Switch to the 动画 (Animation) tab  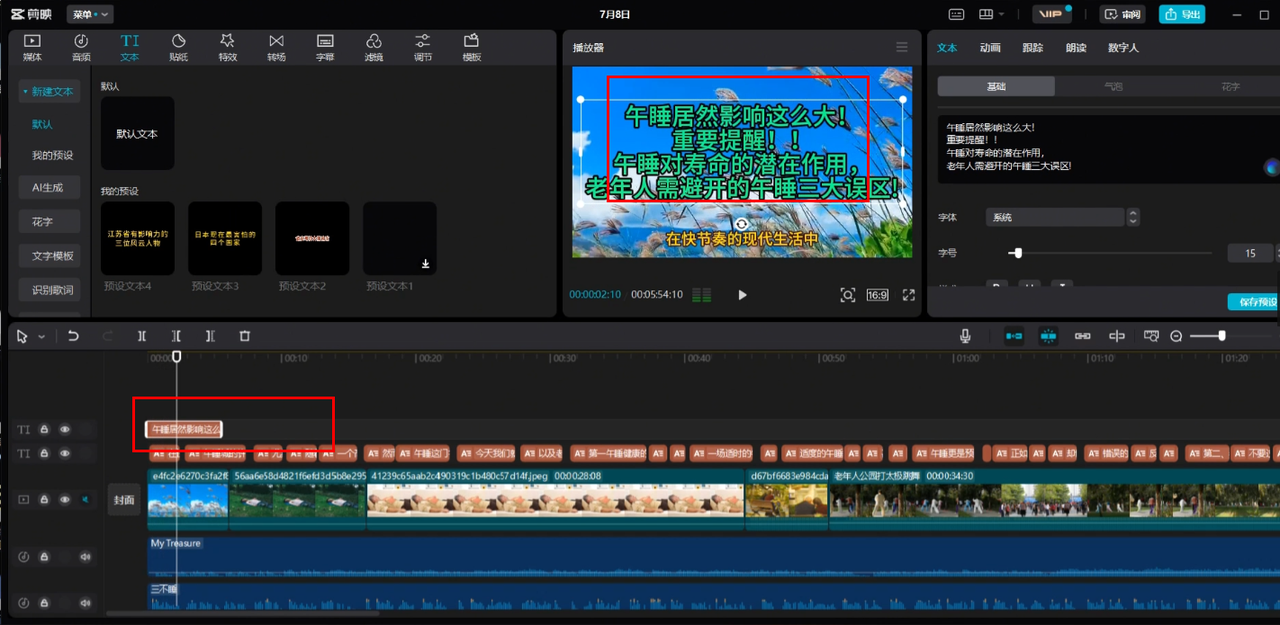point(990,48)
